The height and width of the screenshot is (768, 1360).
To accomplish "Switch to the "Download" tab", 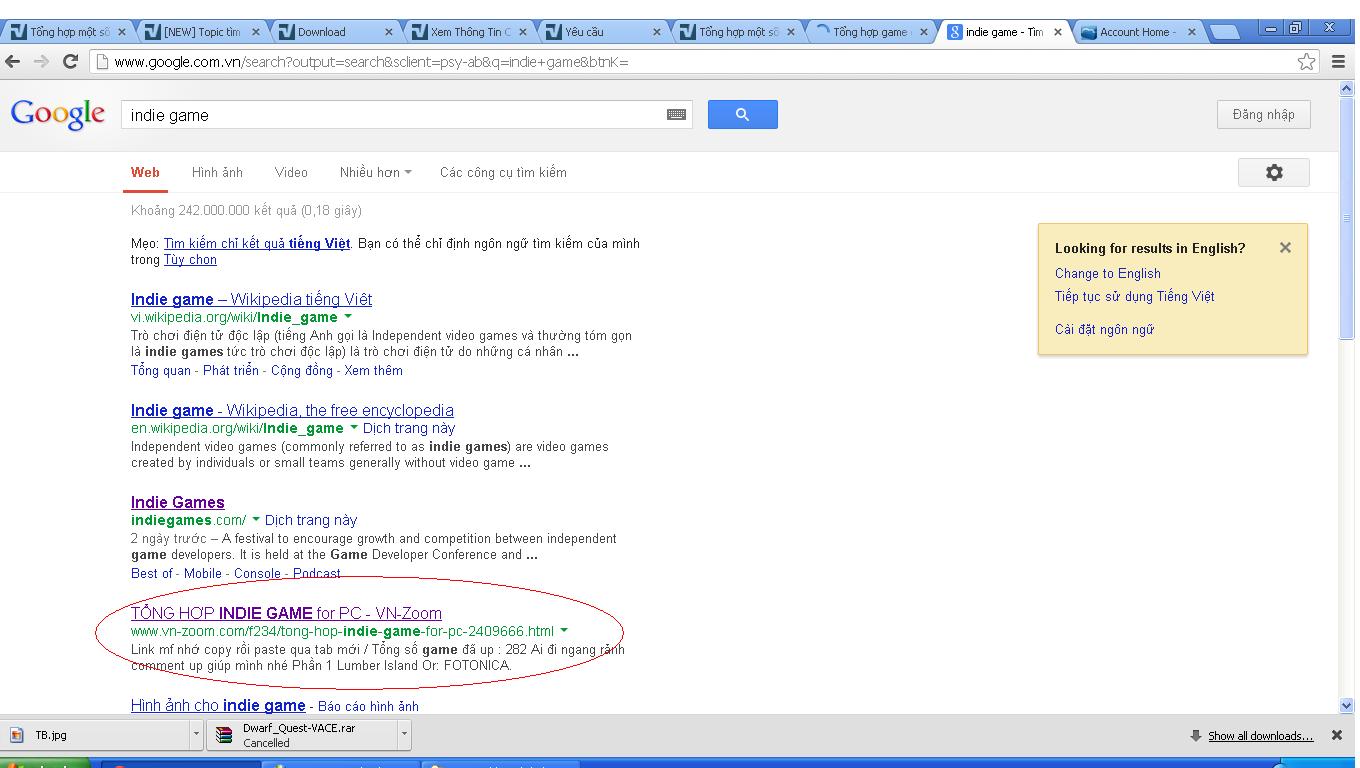I will [335, 32].
